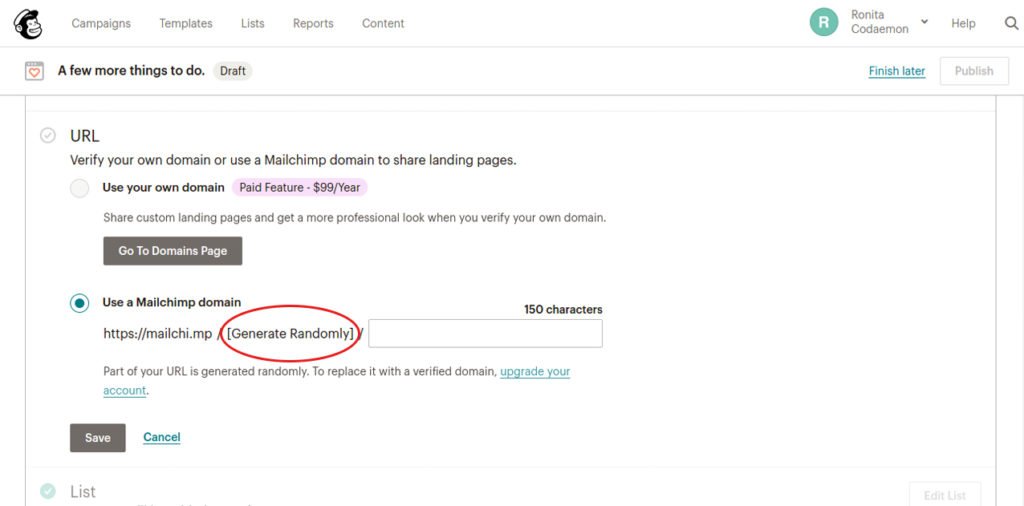Expand the Ronita Codaemon account dropdown
1024x506 pixels.
pyautogui.click(x=924, y=22)
